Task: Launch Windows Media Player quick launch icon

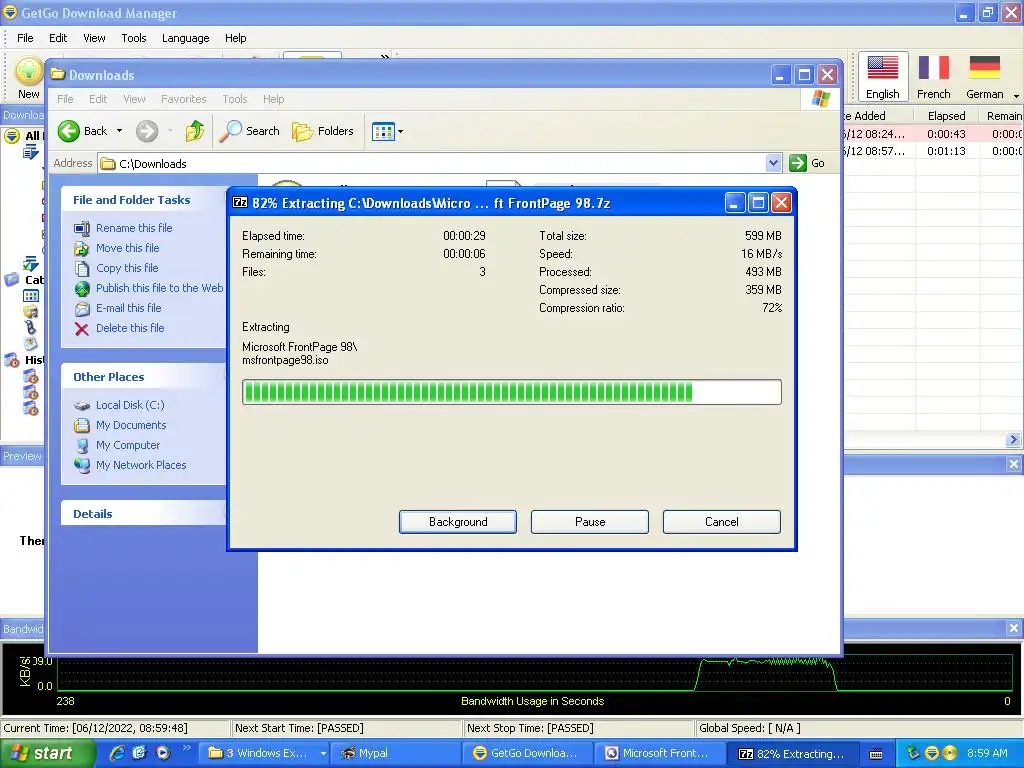Action: (163, 753)
